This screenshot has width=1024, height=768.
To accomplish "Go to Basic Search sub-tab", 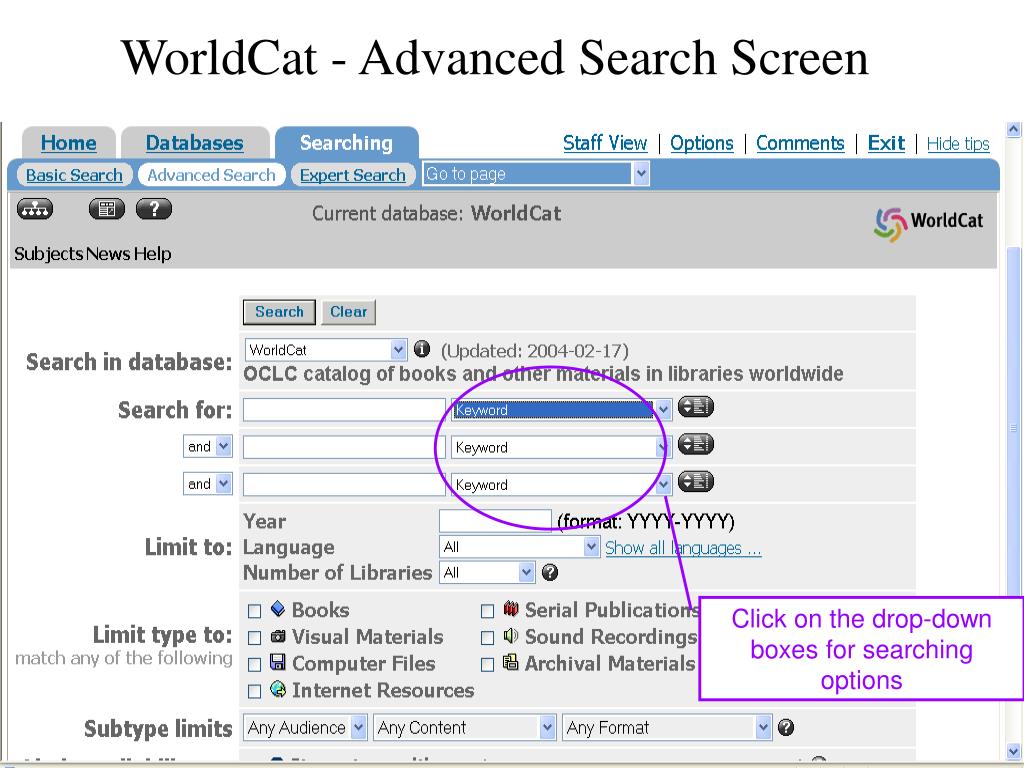I will 74,175.
